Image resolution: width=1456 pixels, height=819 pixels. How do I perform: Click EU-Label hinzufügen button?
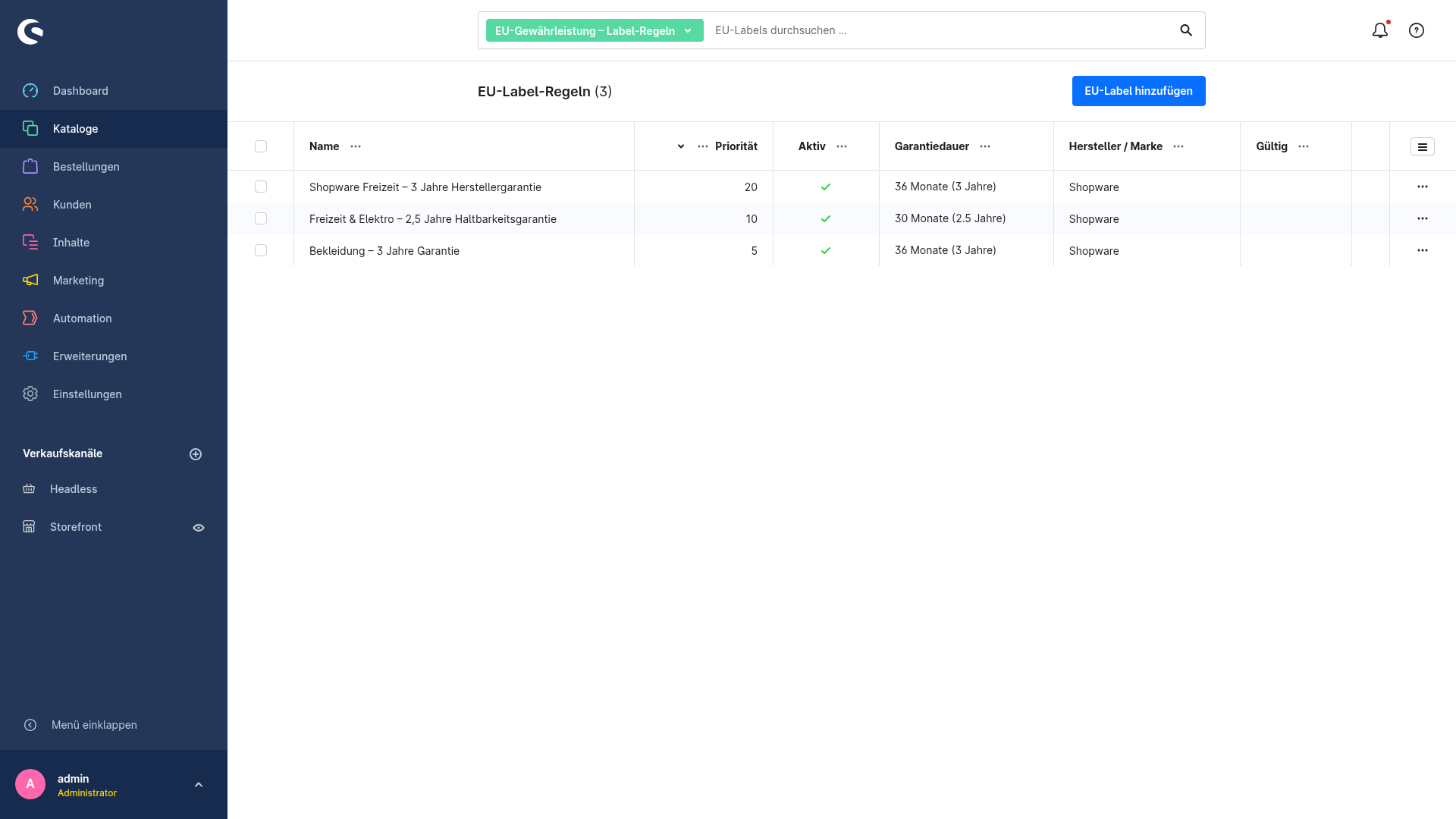(1138, 91)
